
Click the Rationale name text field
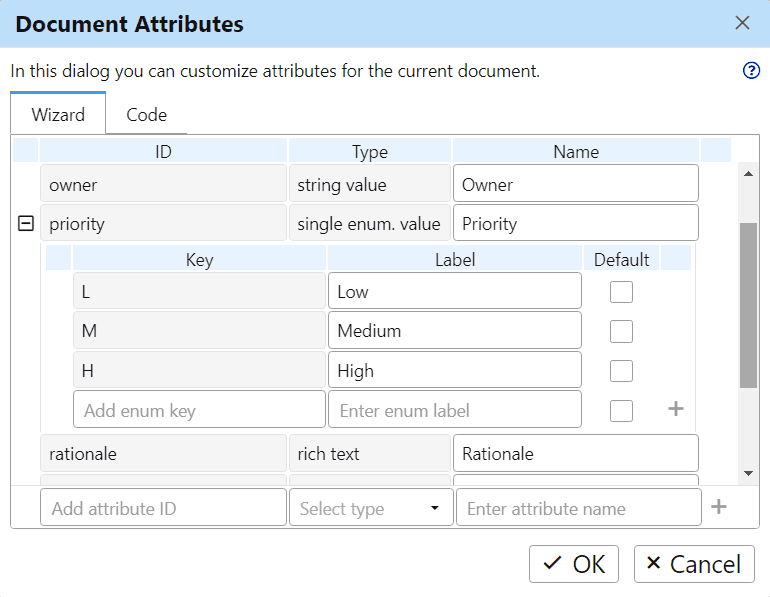575,454
